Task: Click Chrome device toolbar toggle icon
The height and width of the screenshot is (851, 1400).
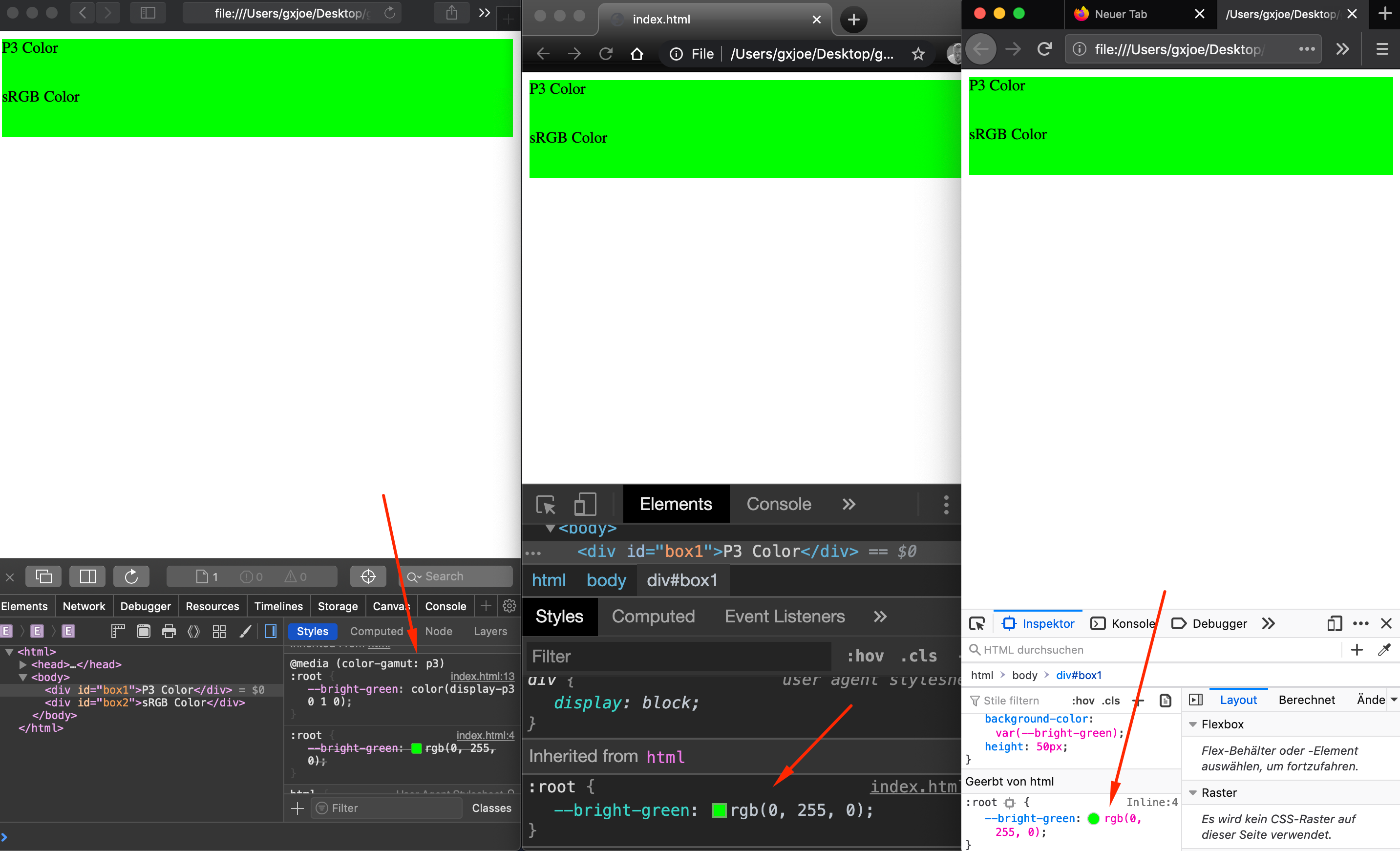Action: click(585, 504)
